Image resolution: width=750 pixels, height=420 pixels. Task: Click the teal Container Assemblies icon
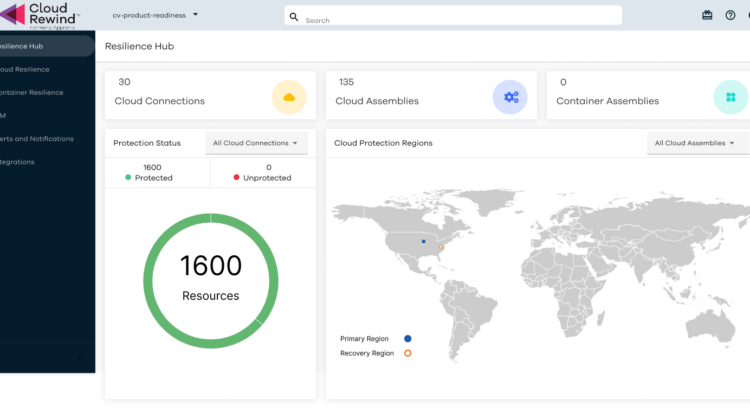730,96
